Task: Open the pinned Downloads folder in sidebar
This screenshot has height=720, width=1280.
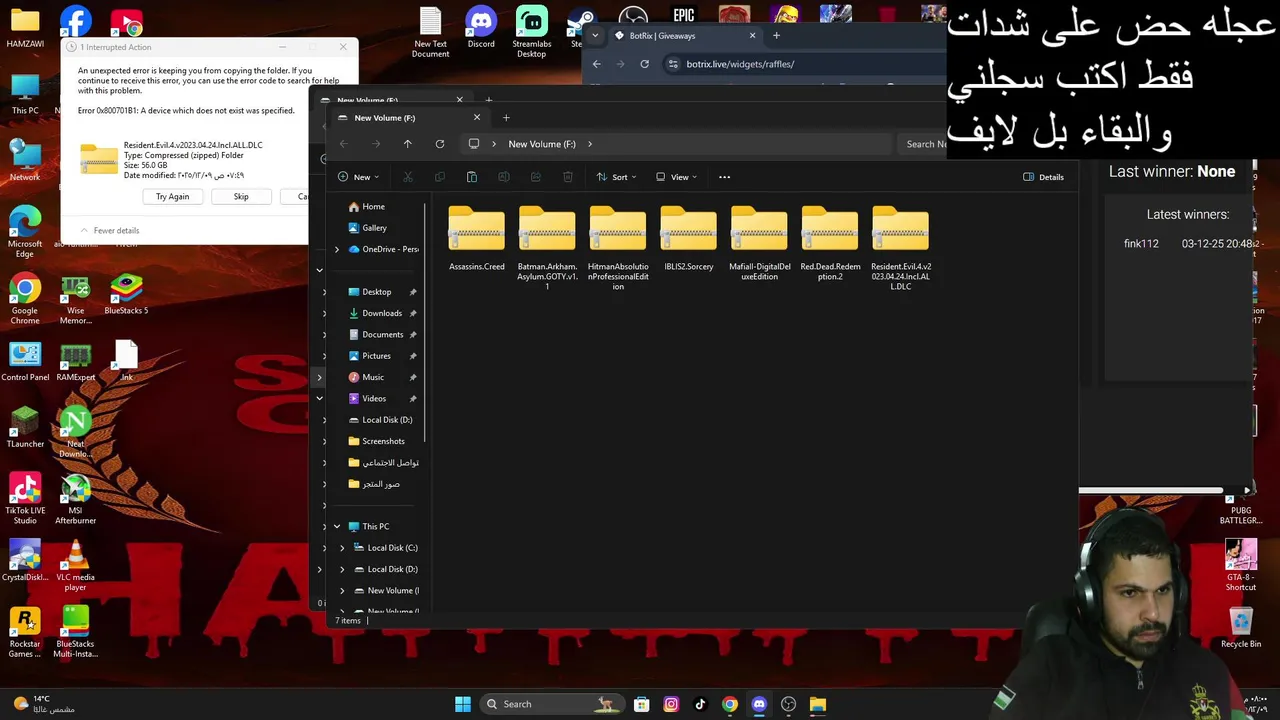Action: pos(381,313)
